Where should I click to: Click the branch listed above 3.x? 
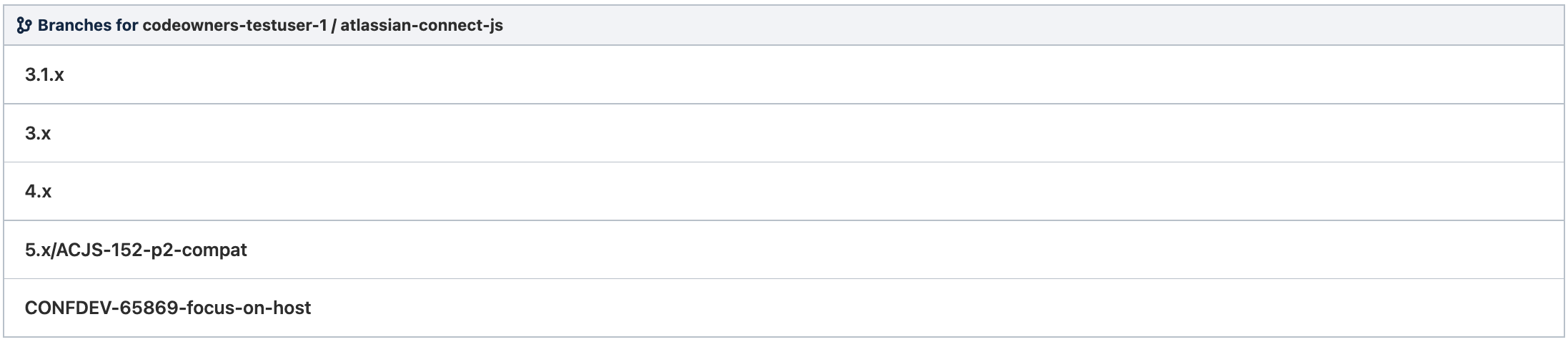point(44,75)
